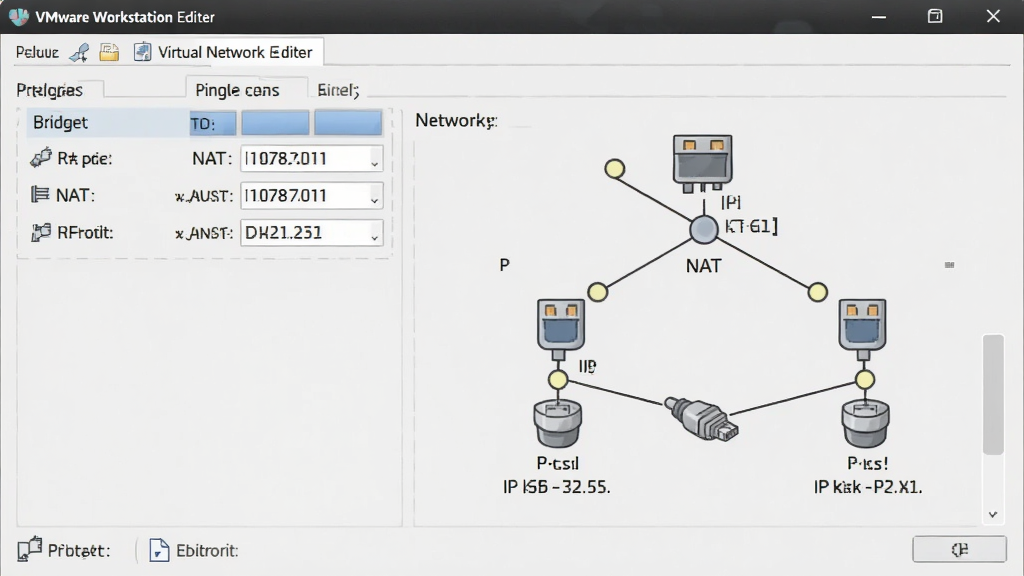Click the NAT label under the hub
The height and width of the screenshot is (576, 1024).
point(703,266)
